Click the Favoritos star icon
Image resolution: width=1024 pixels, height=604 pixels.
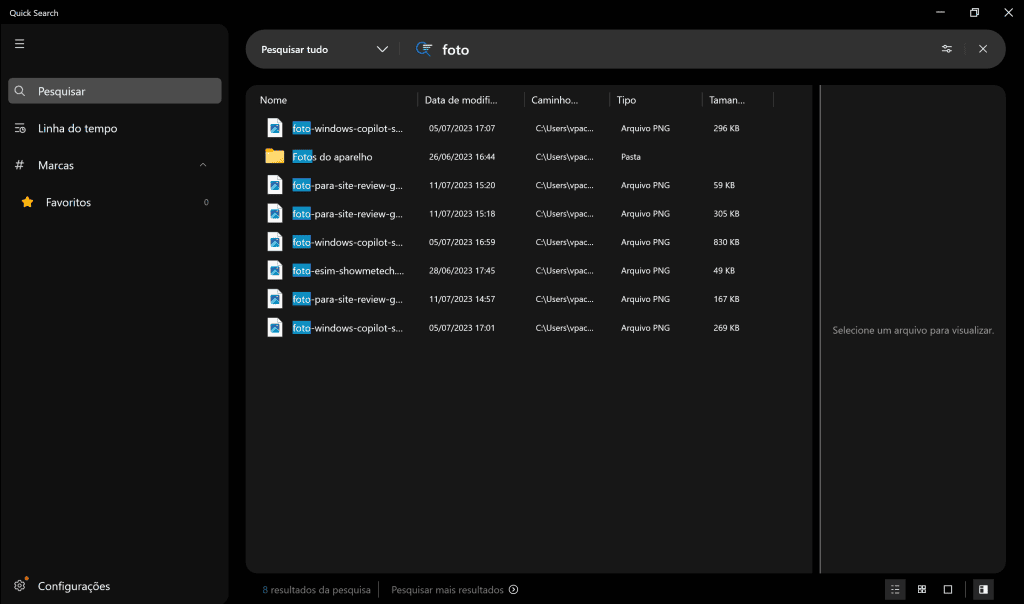(27, 202)
